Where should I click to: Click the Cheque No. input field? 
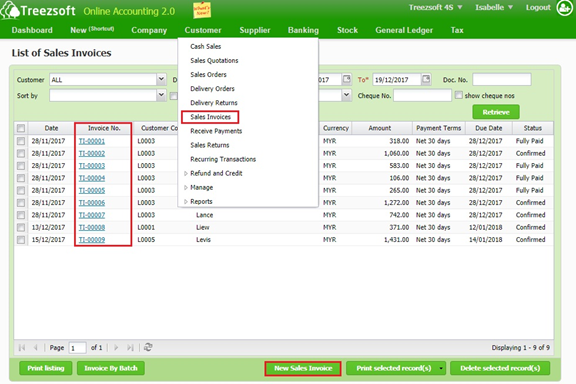click(422, 96)
